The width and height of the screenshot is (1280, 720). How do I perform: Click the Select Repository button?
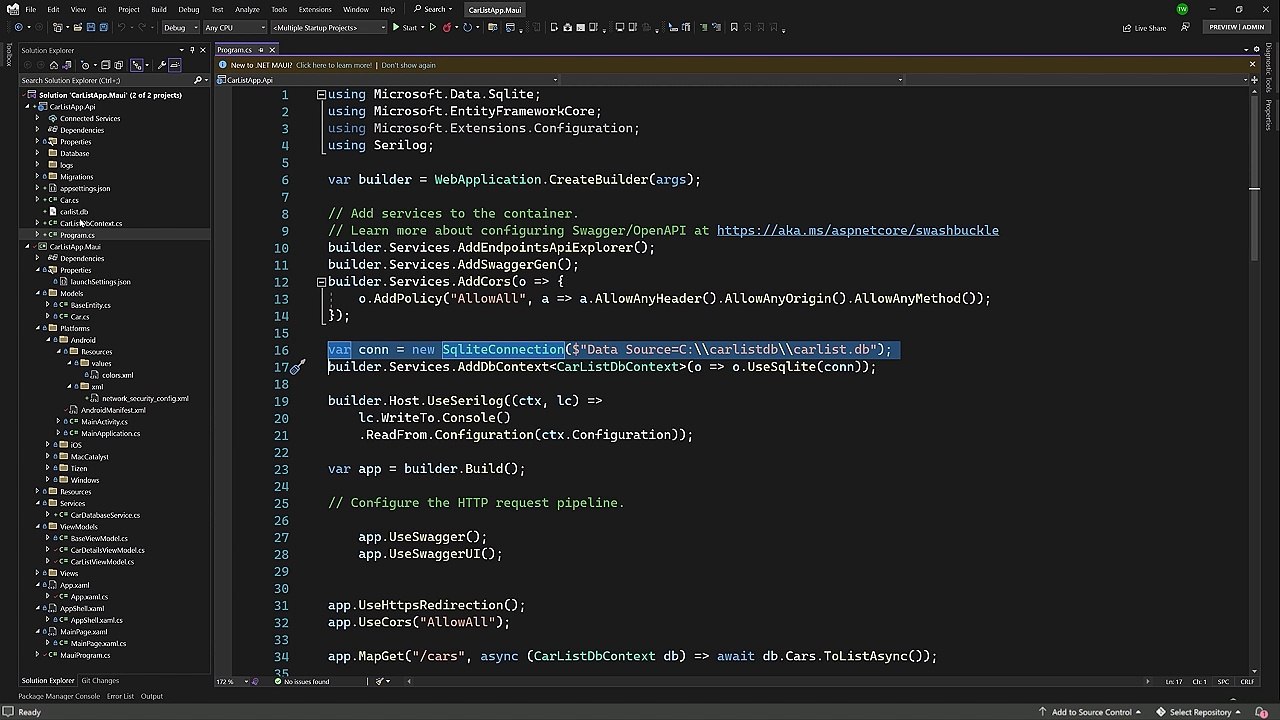point(1200,712)
